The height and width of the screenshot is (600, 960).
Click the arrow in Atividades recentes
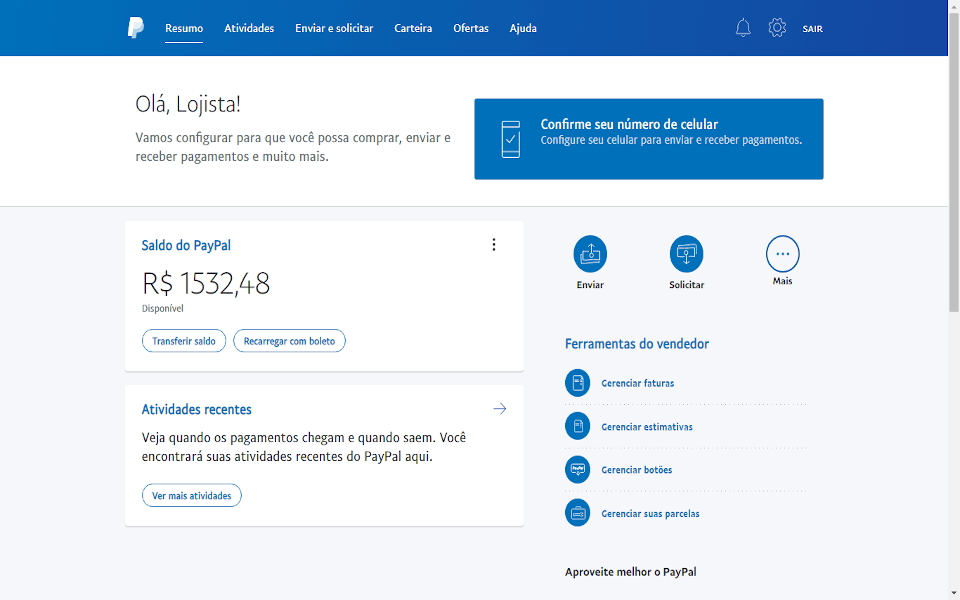point(500,409)
